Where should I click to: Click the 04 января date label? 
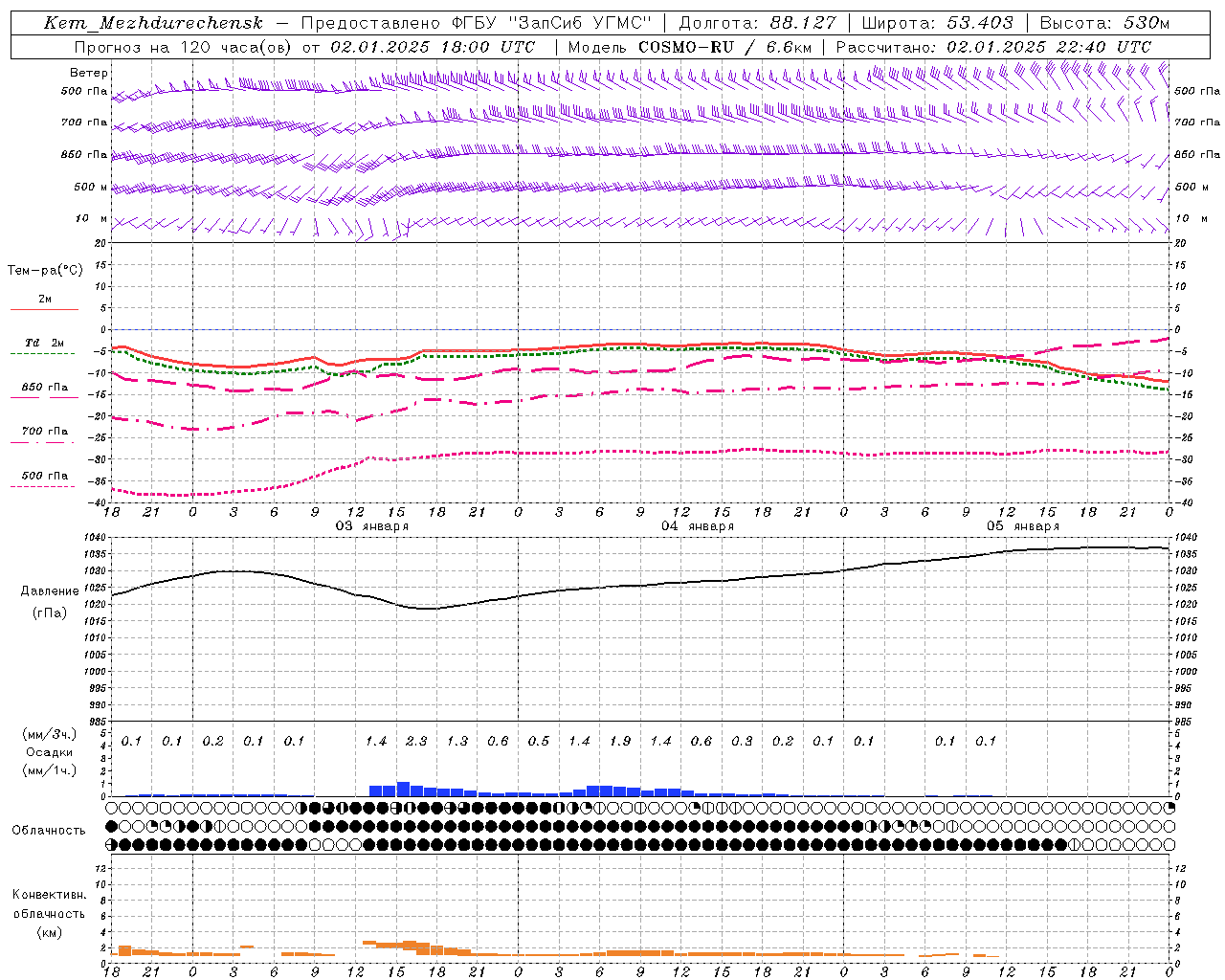(x=698, y=526)
